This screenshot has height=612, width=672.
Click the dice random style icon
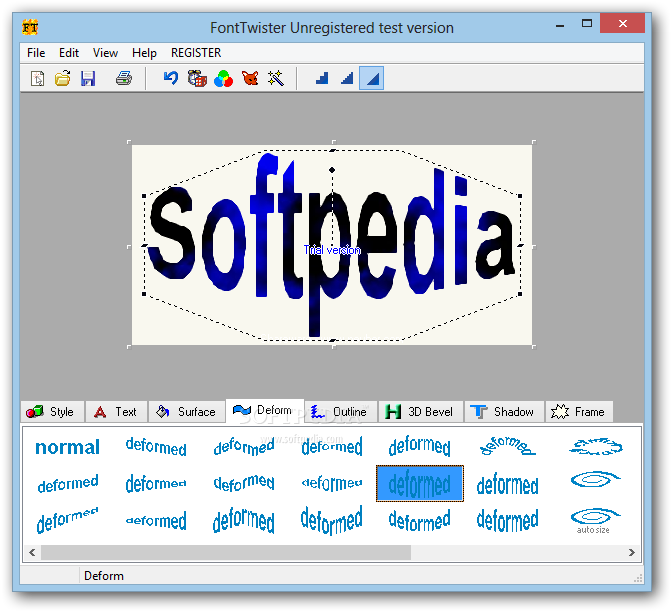coord(197,79)
